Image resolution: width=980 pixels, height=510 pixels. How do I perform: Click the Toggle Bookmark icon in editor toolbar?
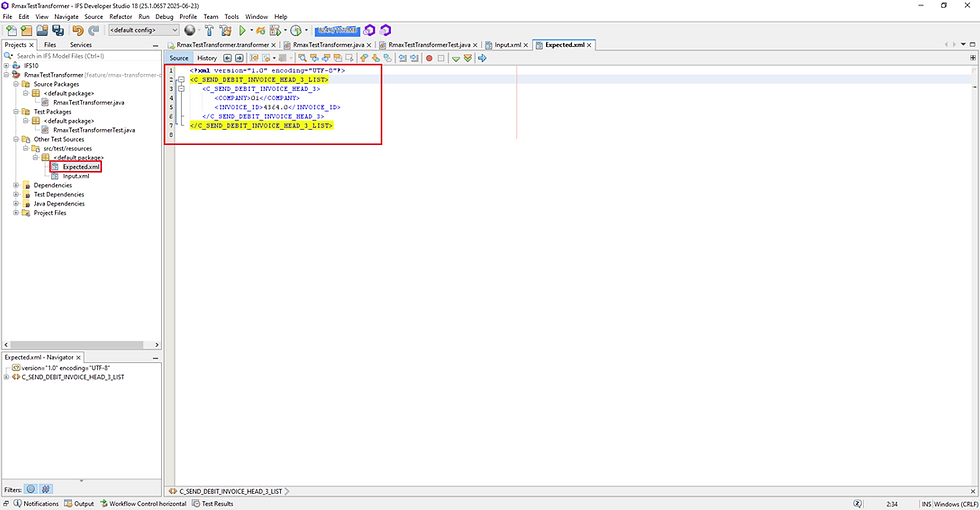click(x=388, y=58)
